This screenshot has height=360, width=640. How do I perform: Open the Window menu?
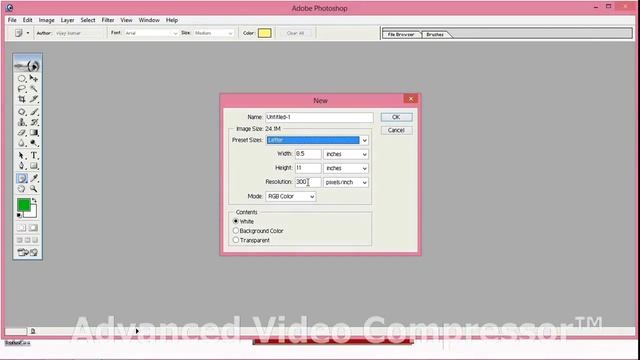tap(149, 20)
